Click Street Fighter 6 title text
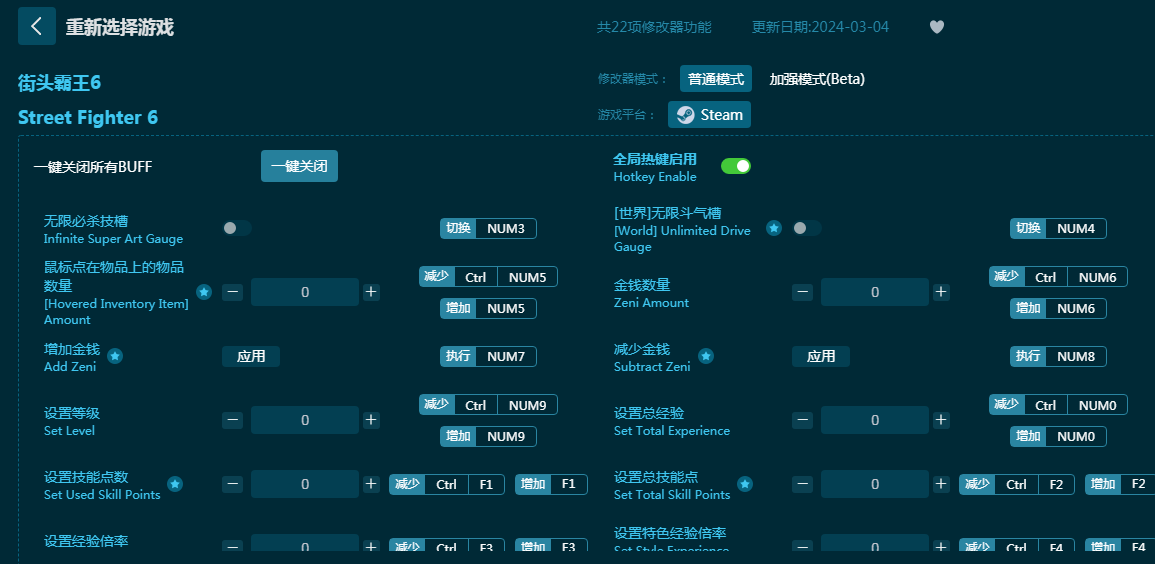Viewport: 1155px width, 564px height. coord(88,118)
